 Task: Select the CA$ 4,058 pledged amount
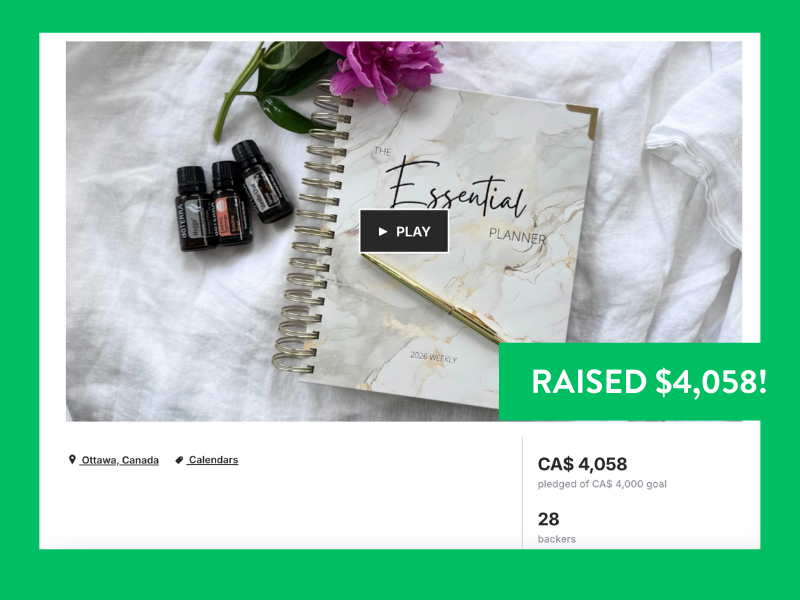(582, 464)
